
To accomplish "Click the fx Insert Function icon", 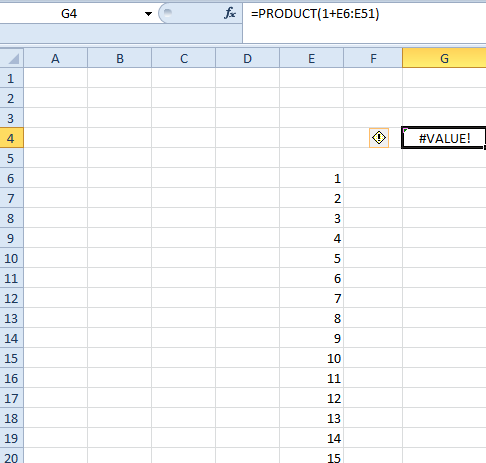I will pos(230,14).
